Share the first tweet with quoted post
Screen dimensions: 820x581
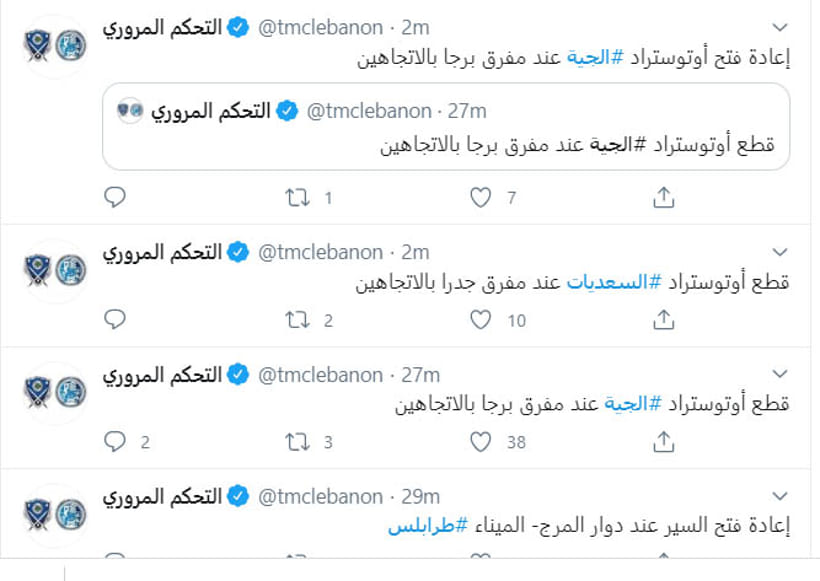coord(663,197)
